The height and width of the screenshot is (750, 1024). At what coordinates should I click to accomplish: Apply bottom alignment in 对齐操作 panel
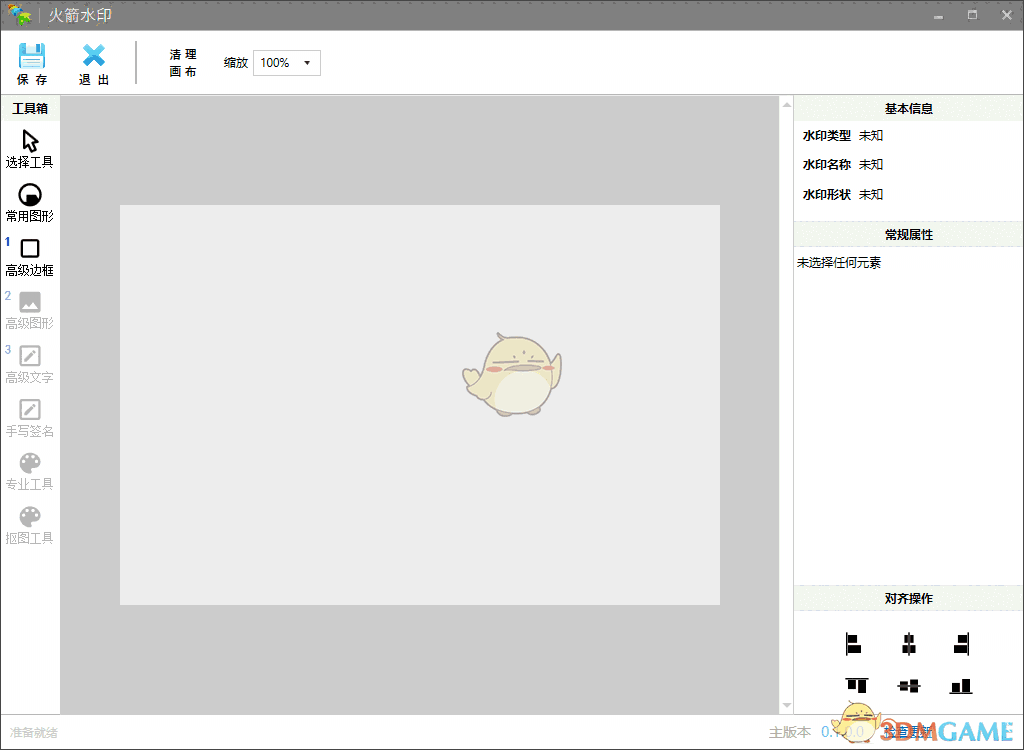(x=961, y=686)
